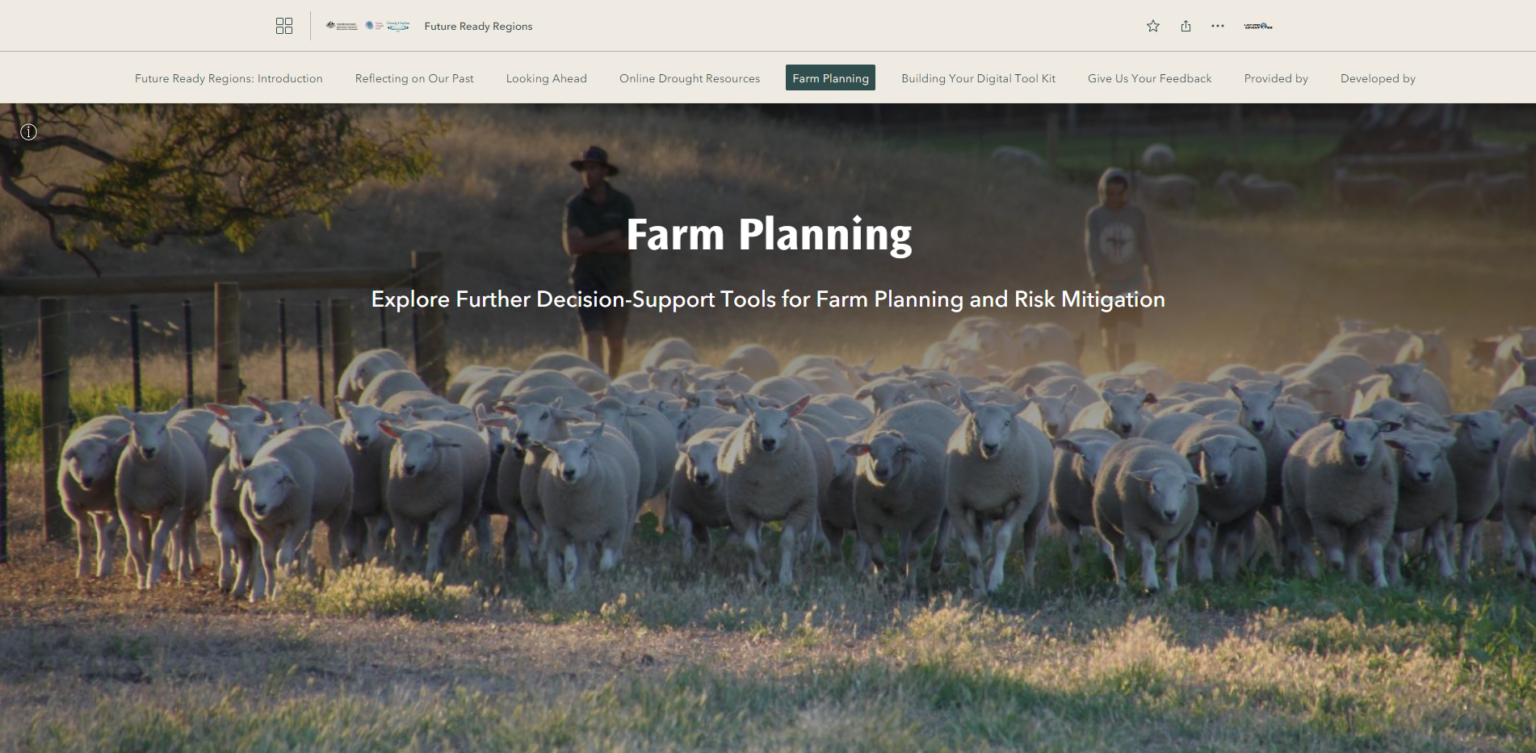Click the logo at header right
Screen dimensions: 1536x753
[x=1258, y=26]
